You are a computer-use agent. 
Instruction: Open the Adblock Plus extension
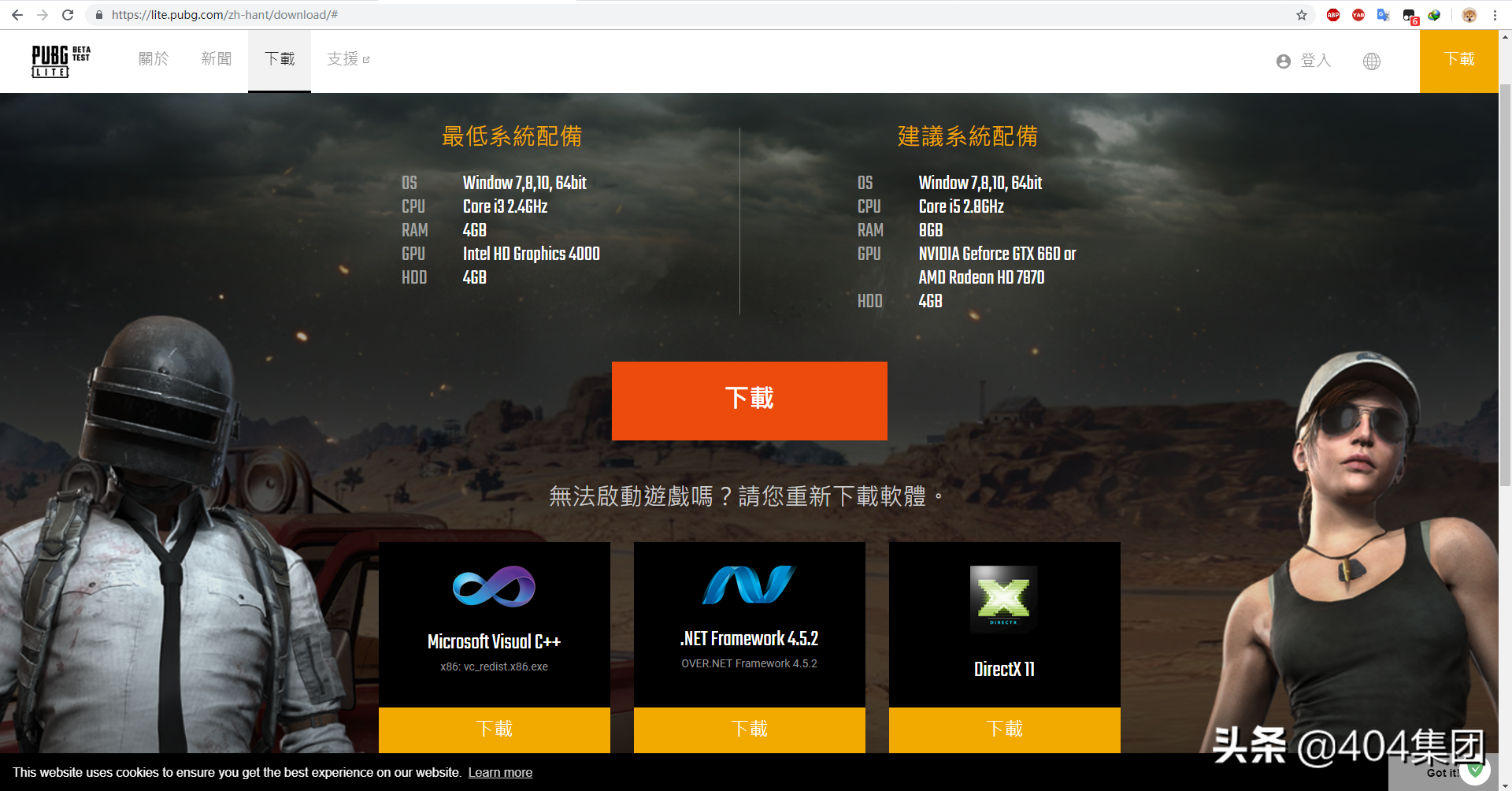click(1333, 15)
